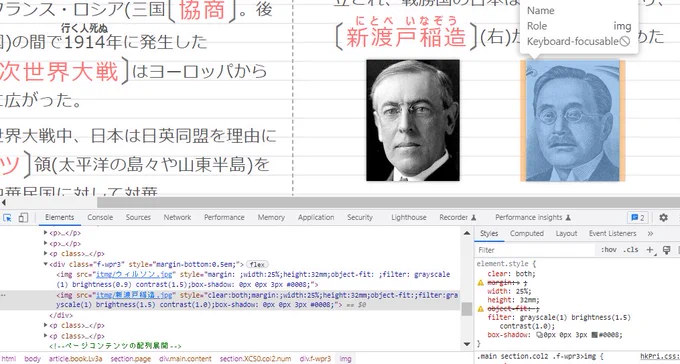Expand the first p class node after closing div
Viewport: 680px width, 364px height.
coord(46,325)
